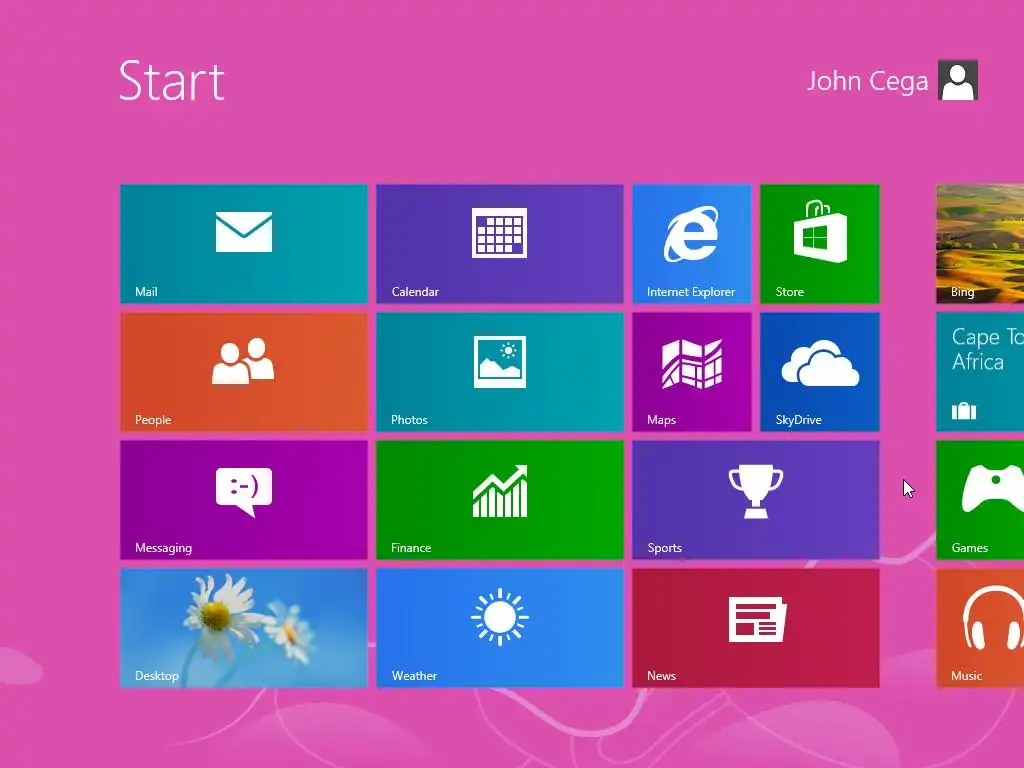Click the 'Bing' tile label
The width and height of the screenshot is (1024, 768).
(963, 292)
